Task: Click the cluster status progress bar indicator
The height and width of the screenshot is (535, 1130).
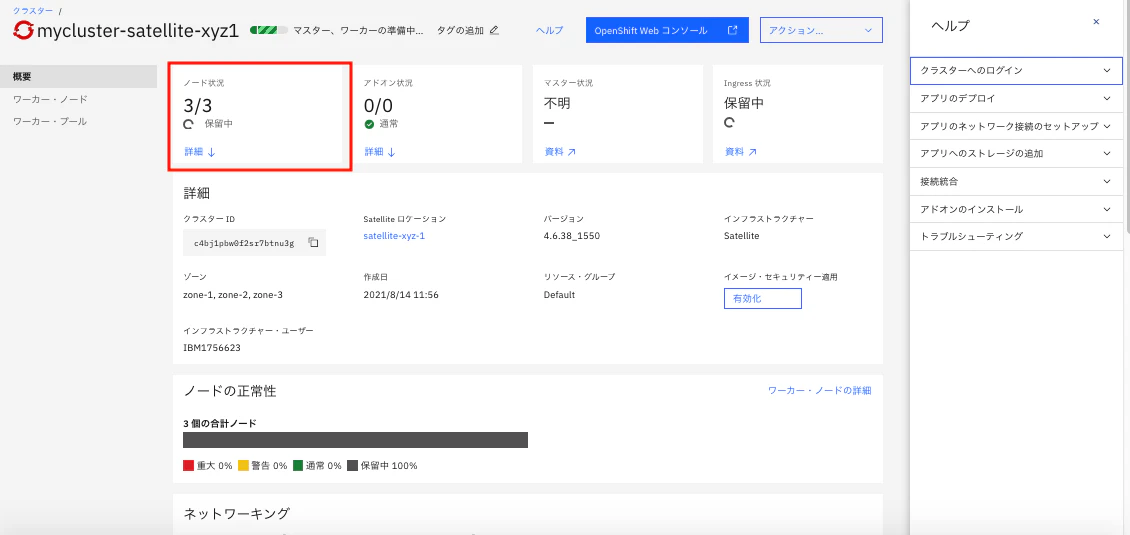Action: [x=269, y=30]
